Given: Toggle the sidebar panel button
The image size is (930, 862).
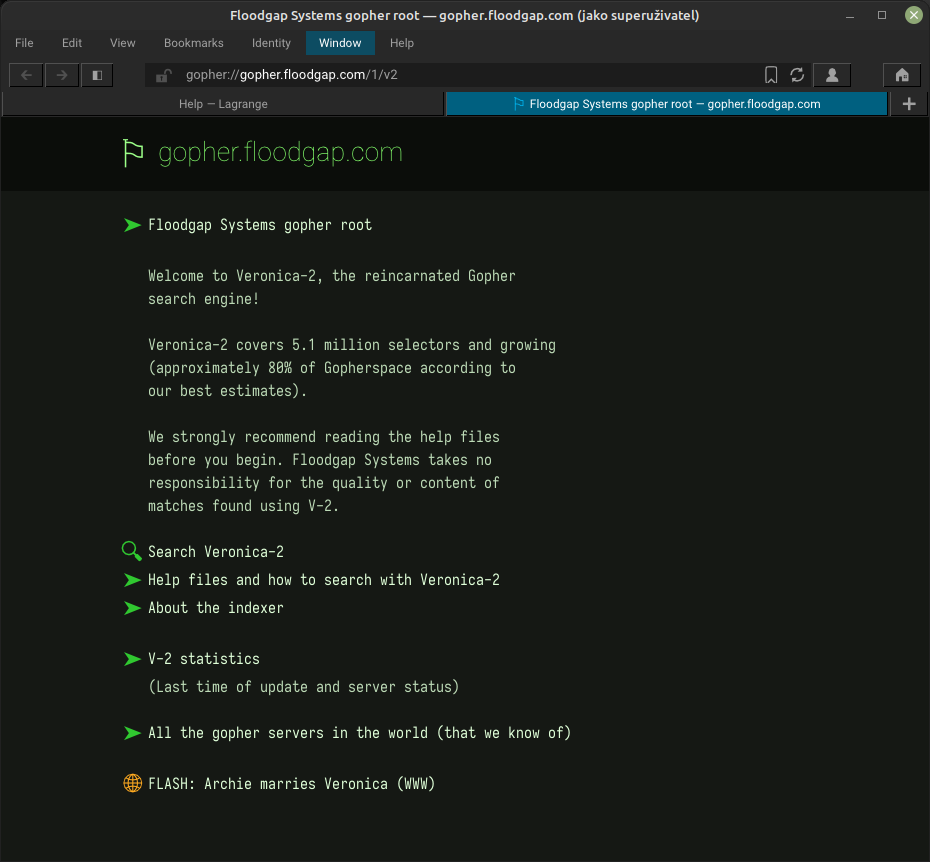Looking at the screenshot, I should point(97,75).
